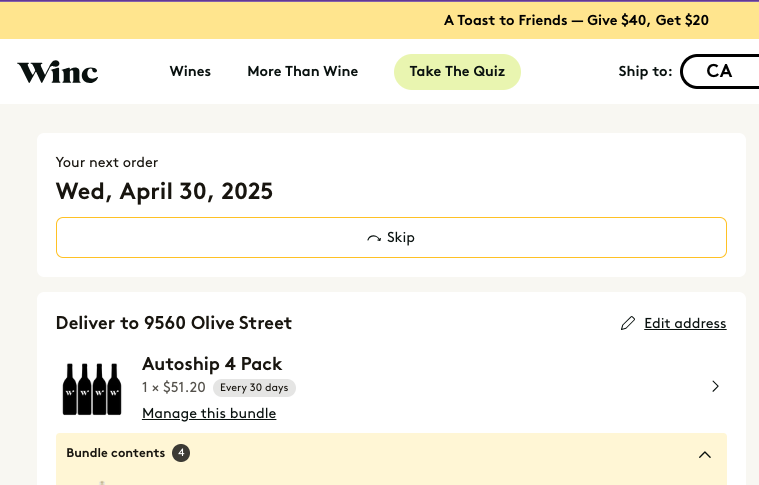Viewport: 759px width, 485px height.
Task: Click the skip arrow icon
Action: pyautogui.click(x=374, y=238)
